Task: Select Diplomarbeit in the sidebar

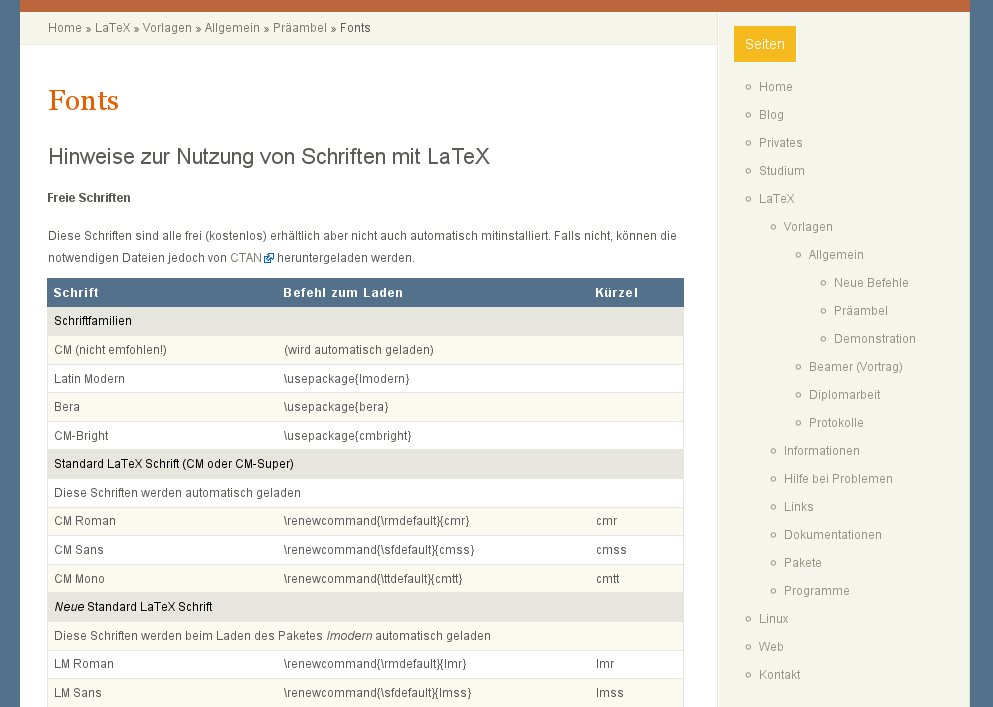Action: (x=844, y=395)
